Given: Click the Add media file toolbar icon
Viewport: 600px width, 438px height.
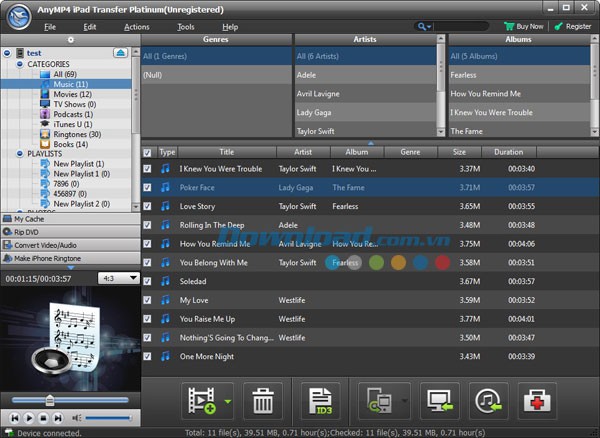Looking at the screenshot, I should click(x=201, y=401).
